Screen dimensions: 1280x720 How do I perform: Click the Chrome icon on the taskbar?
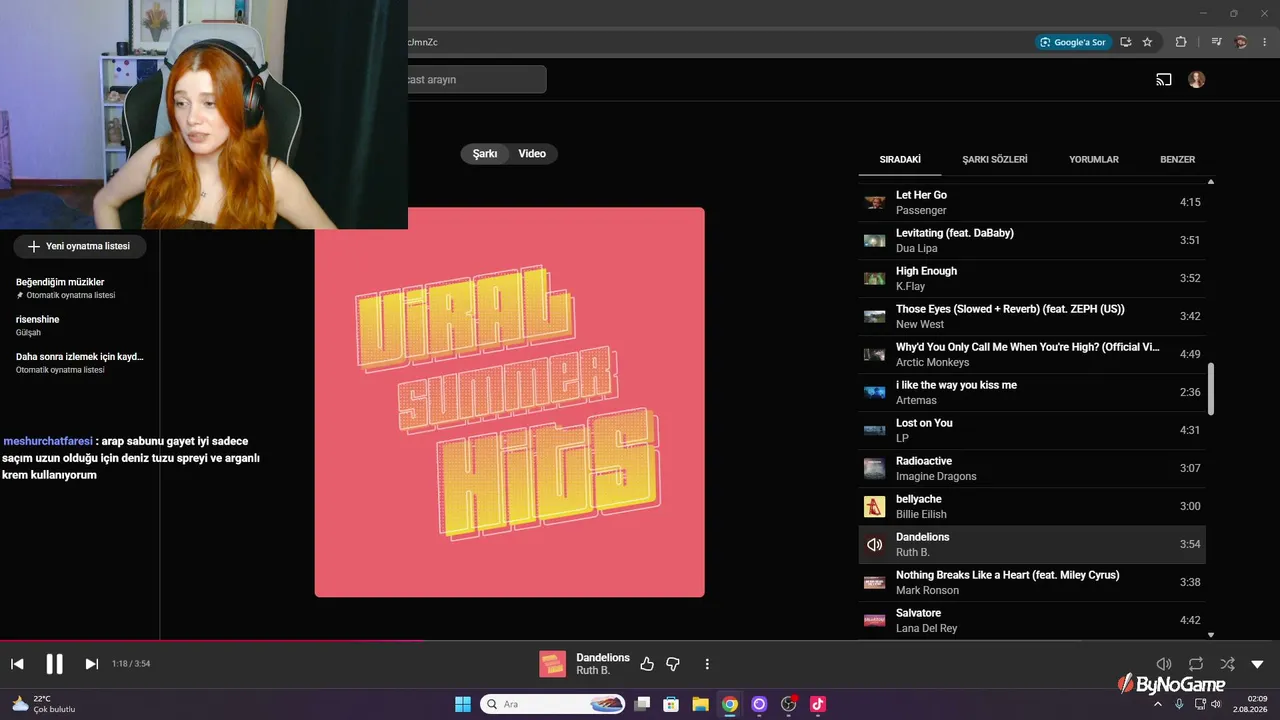(730, 704)
